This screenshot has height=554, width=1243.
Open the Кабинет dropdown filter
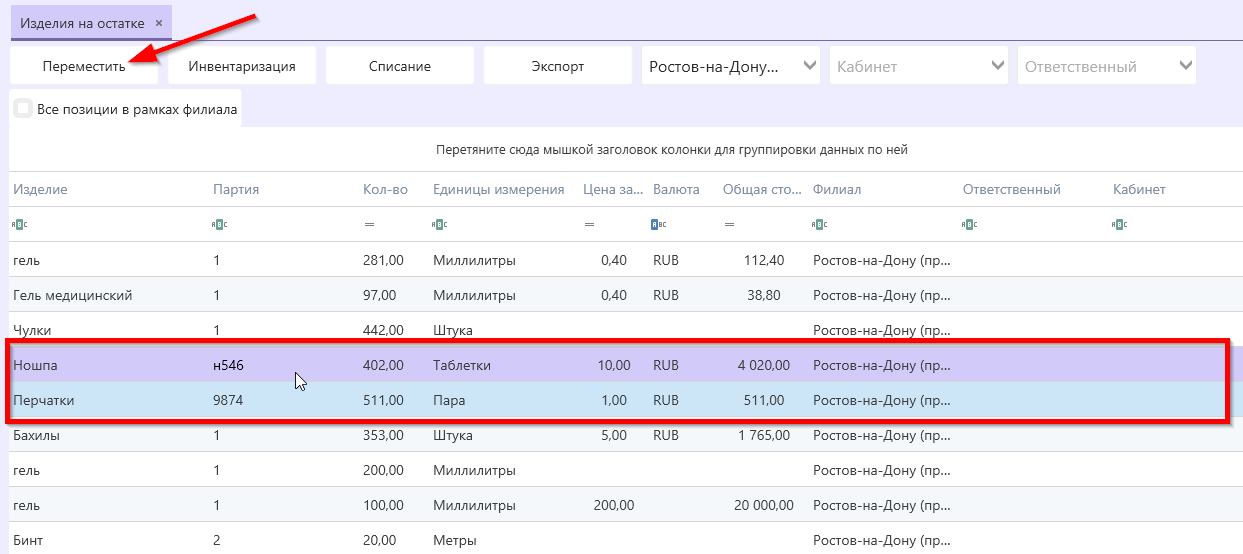click(x=919, y=66)
